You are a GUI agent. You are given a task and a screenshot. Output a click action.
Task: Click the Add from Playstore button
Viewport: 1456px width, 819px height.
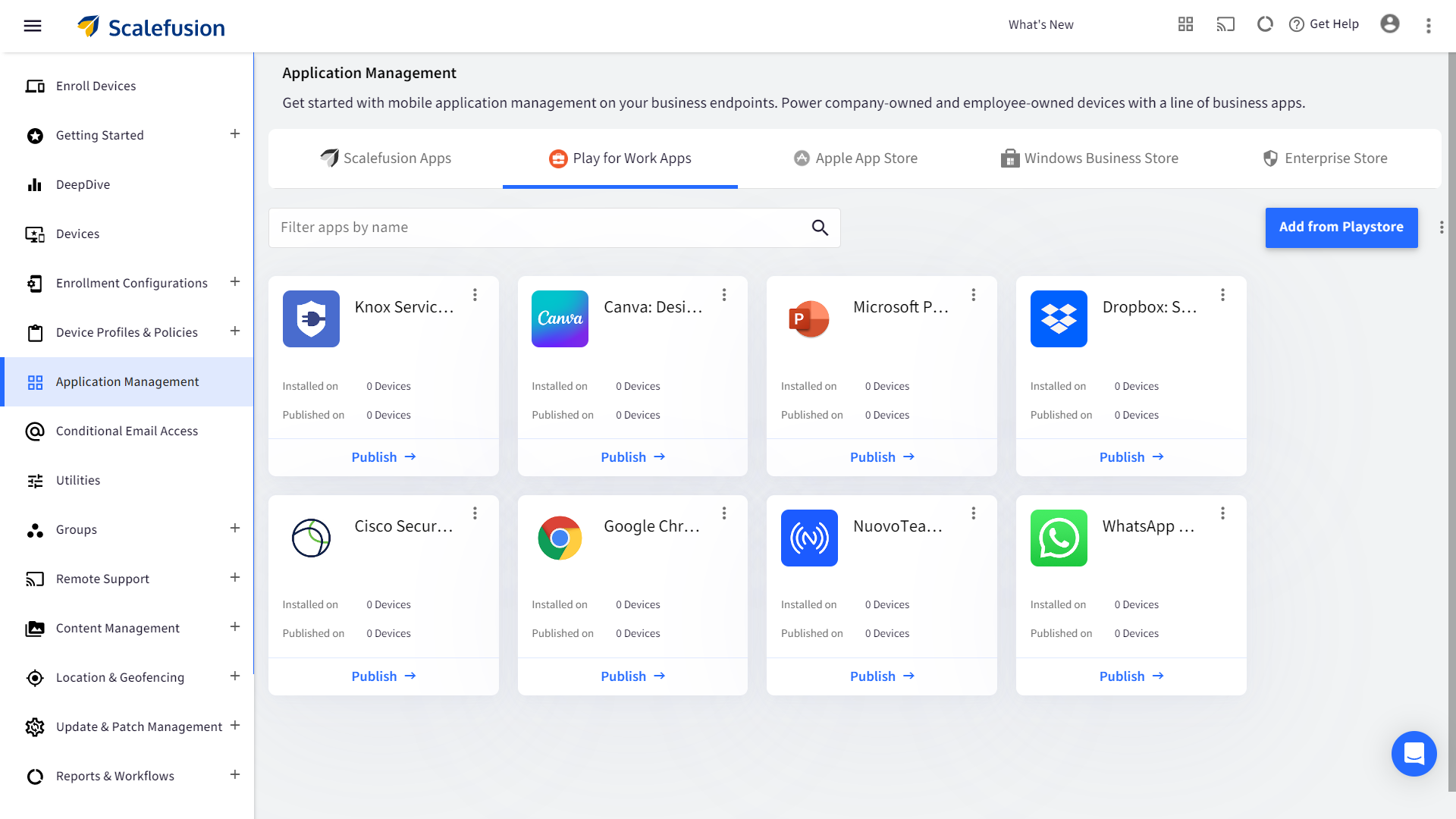[x=1341, y=227]
